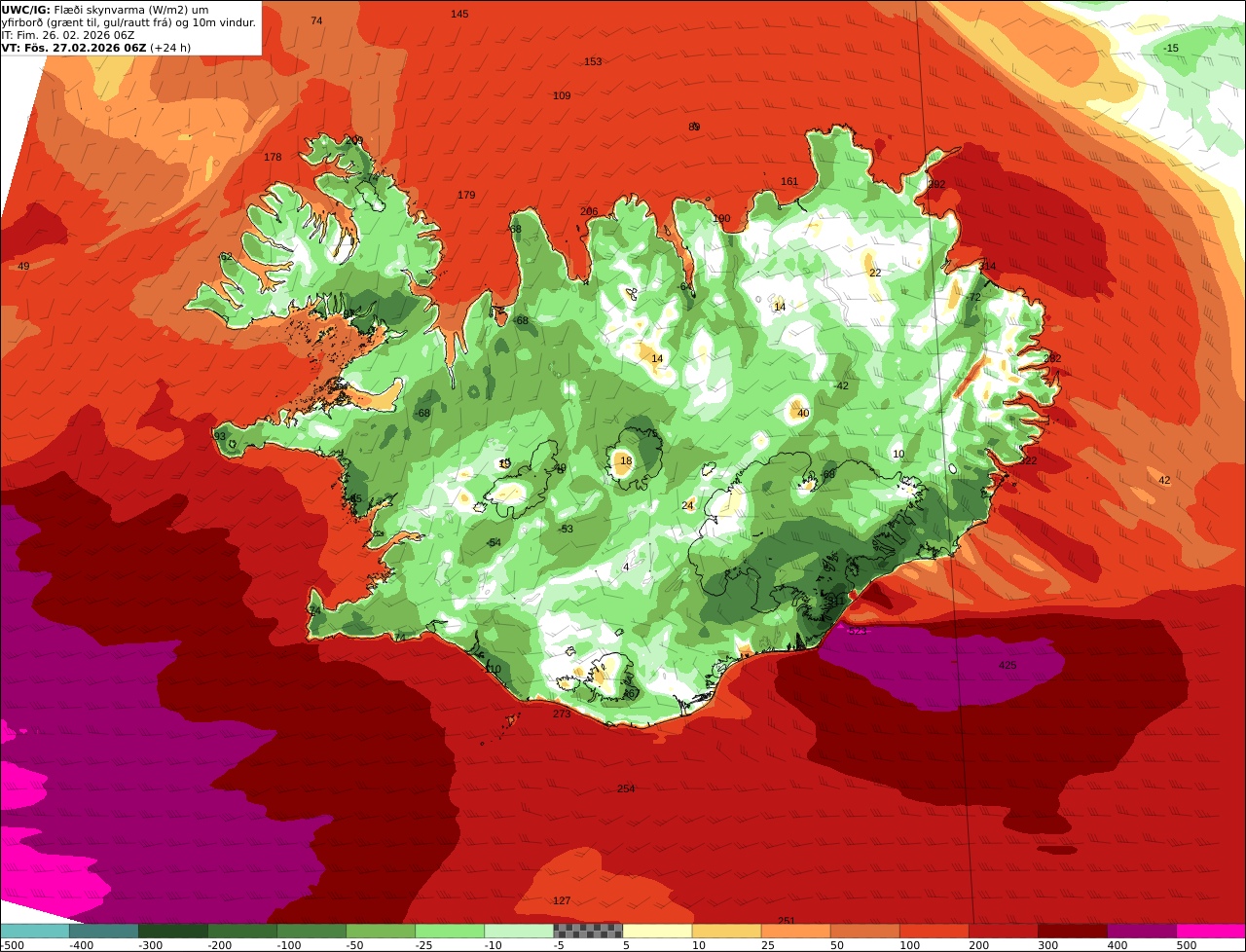The width and height of the screenshot is (1246, 952).
Task: Click the 93 value at Snæfellsnes tip
Action: tap(220, 437)
